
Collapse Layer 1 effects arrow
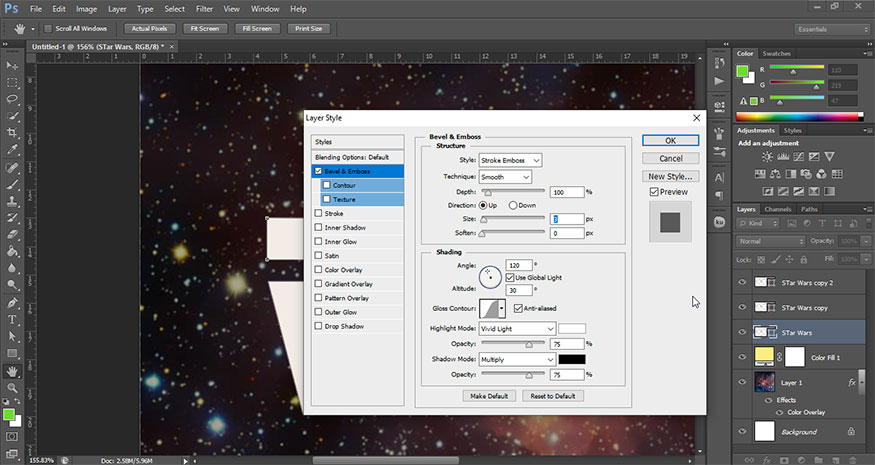click(862, 383)
